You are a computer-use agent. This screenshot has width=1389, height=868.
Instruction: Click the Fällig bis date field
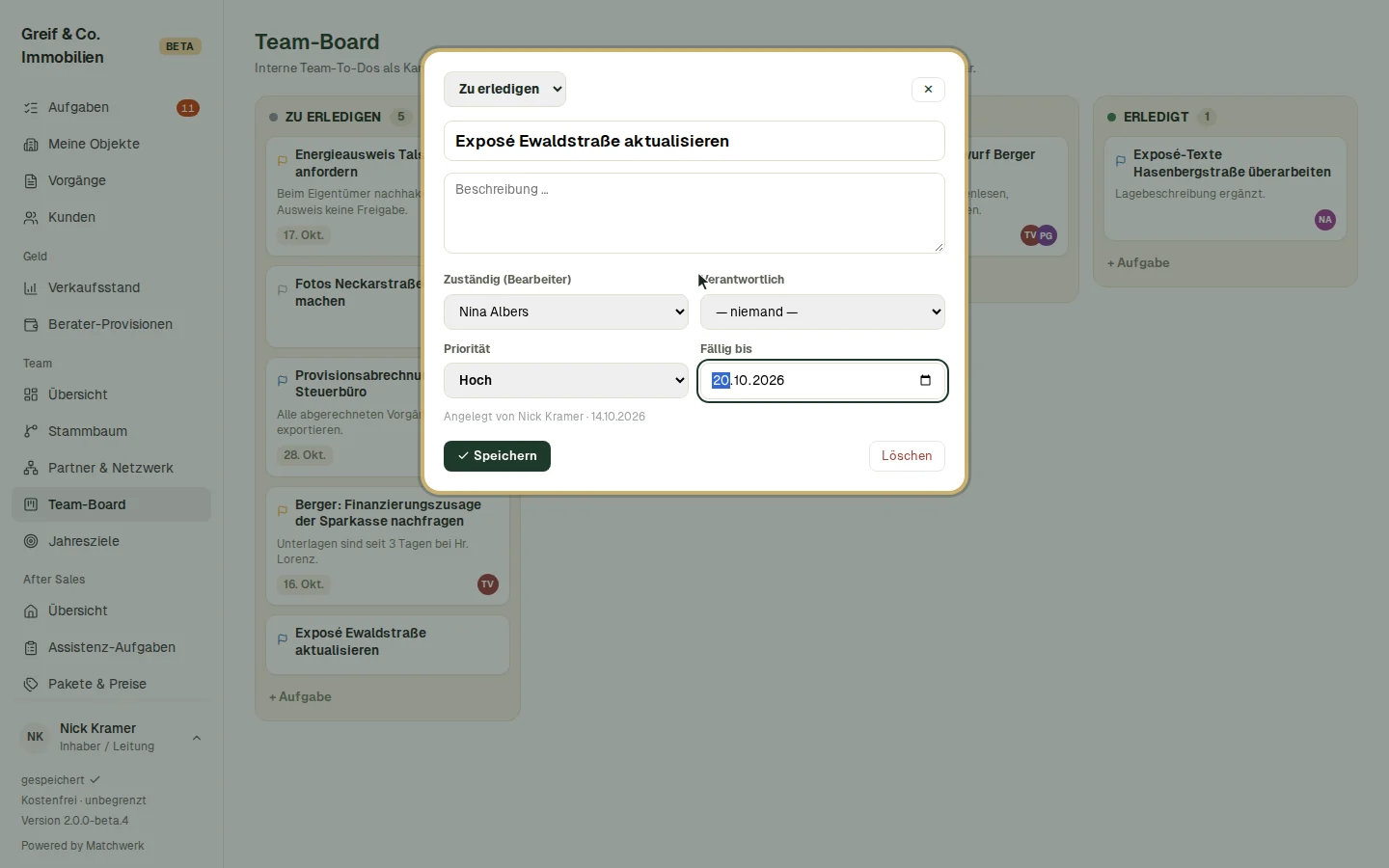coord(823,380)
